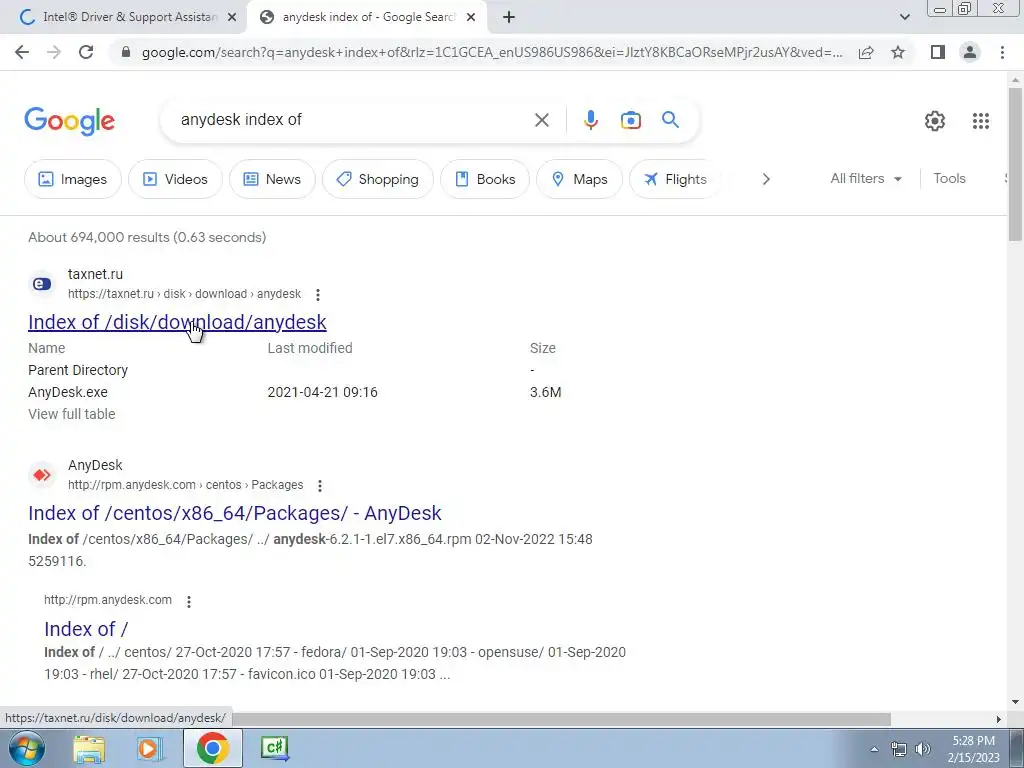
Task: Open the Chrome profile avatar
Action: 970,52
